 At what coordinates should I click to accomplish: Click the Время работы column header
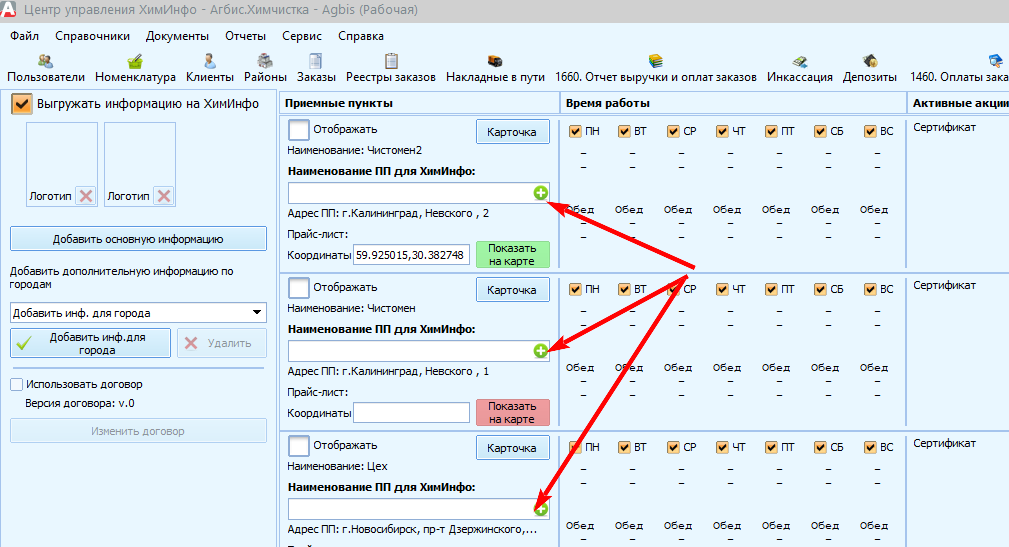tap(732, 103)
